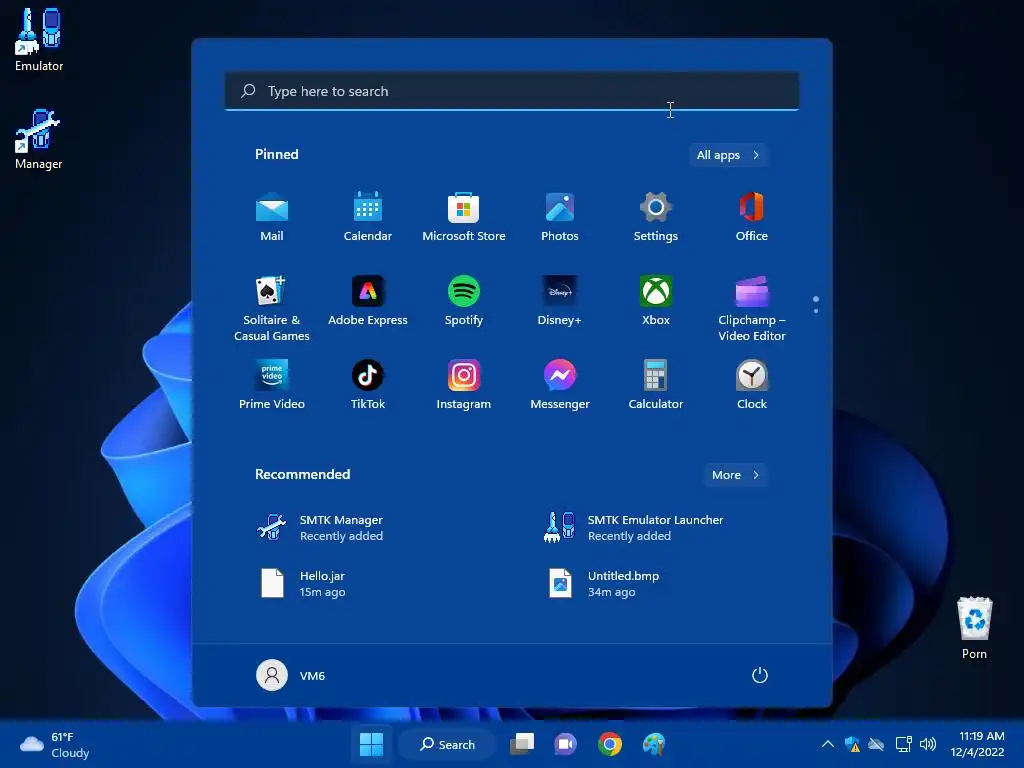Click the Windows Security tray icon

pos(852,744)
